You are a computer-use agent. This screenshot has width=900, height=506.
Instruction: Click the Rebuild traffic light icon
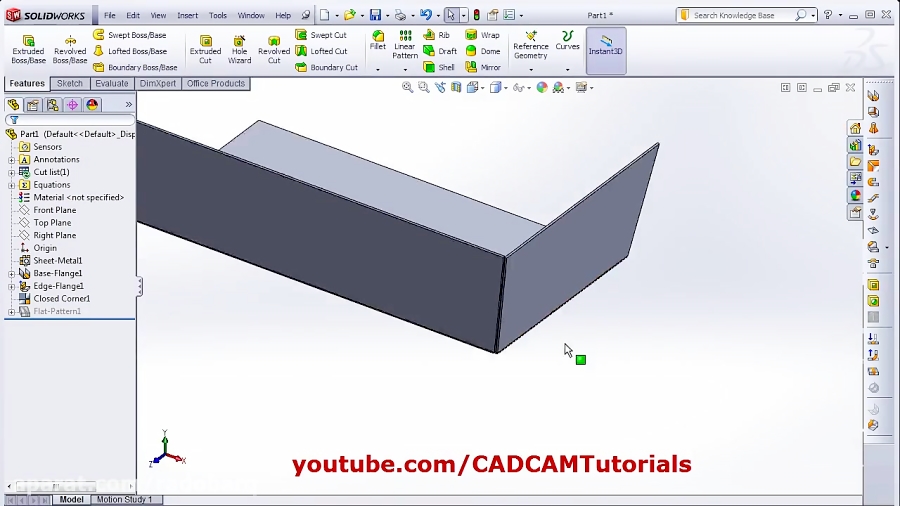476,15
